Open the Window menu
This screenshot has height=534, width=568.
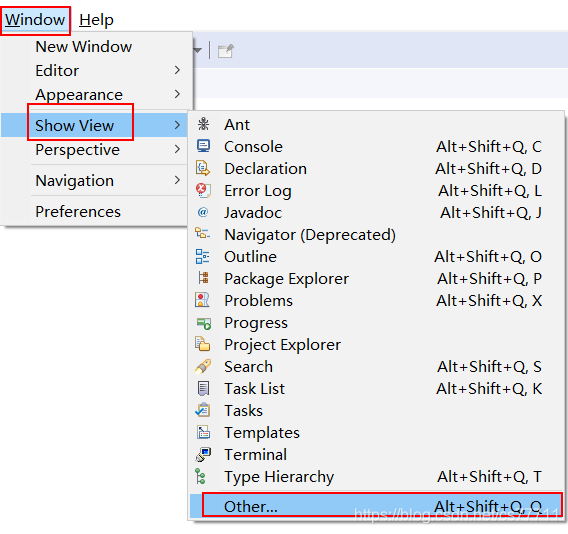click(35, 20)
